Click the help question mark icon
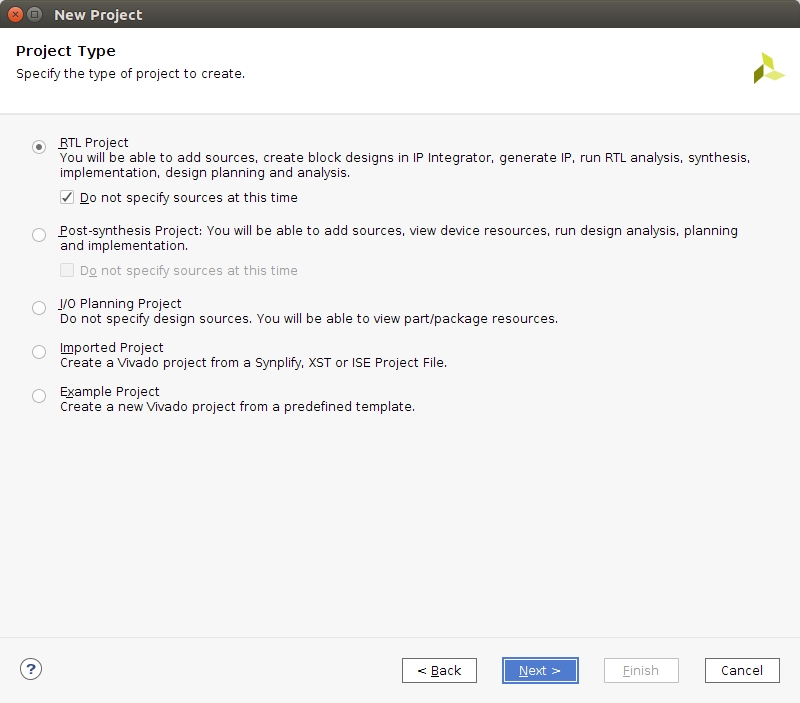 [31, 670]
